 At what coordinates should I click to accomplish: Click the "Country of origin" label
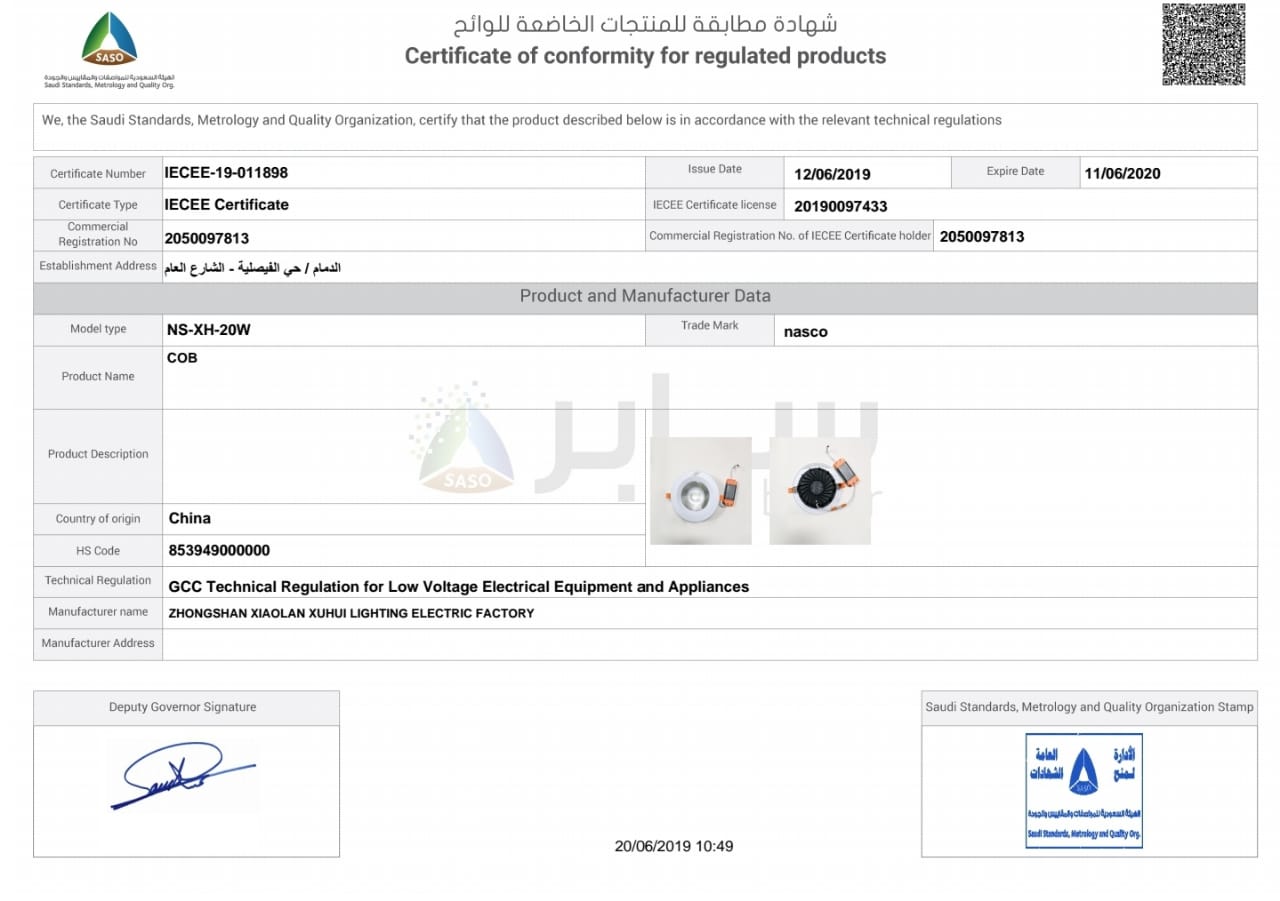[98, 519]
